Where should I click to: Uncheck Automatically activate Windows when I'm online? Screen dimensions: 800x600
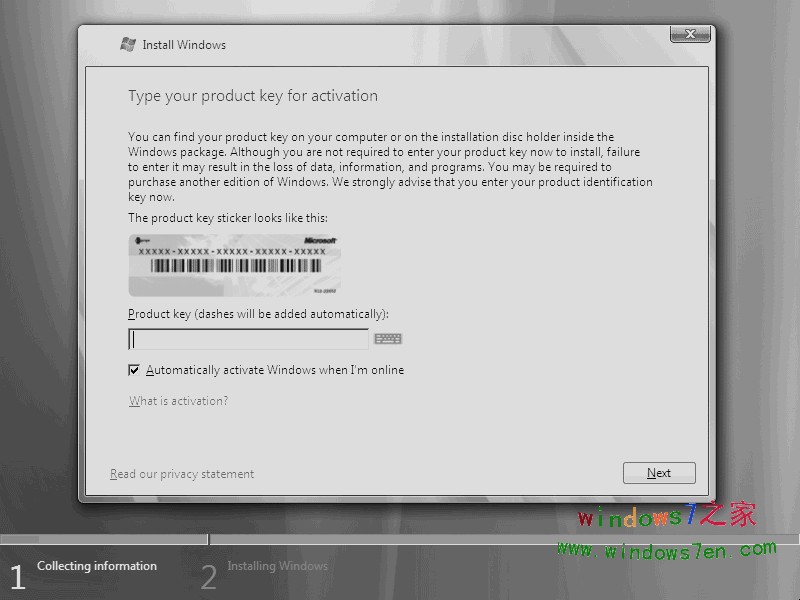(134, 370)
